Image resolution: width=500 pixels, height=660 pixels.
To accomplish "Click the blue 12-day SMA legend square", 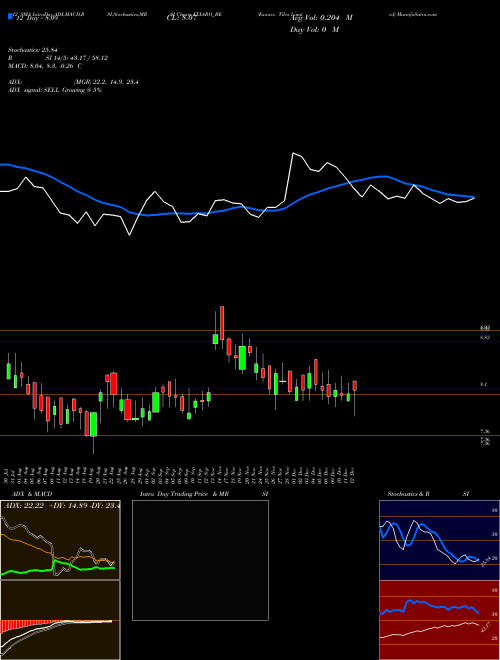I will (10, 16).
